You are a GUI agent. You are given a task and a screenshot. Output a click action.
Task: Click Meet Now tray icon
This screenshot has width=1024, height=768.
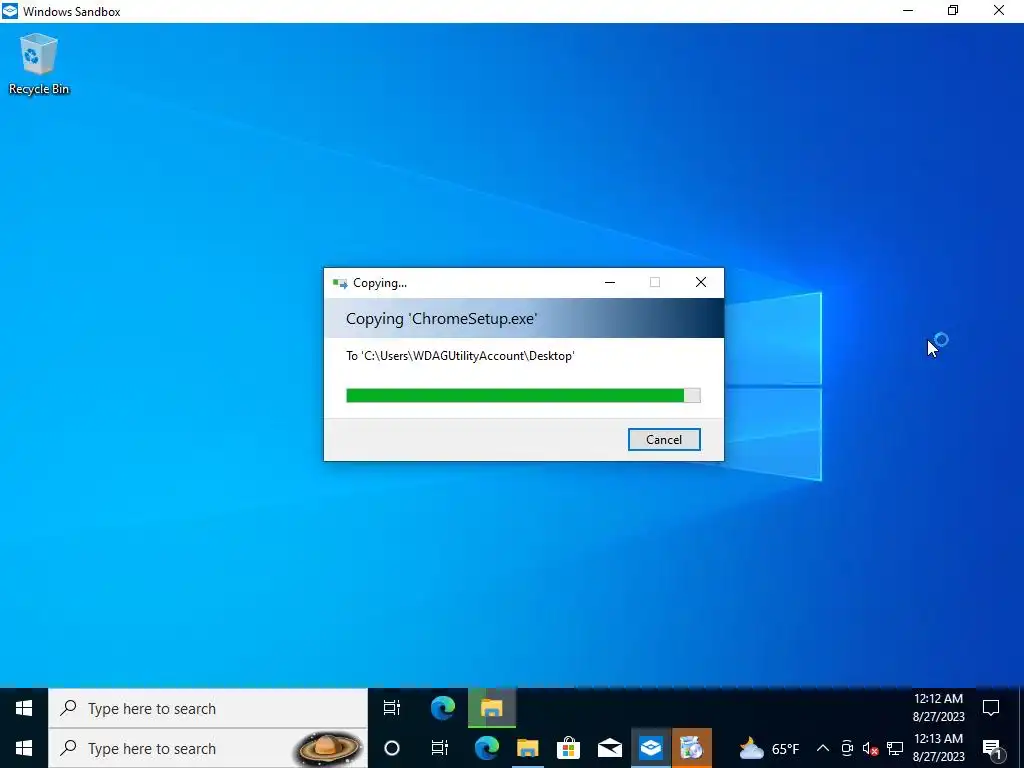[847, 748]
